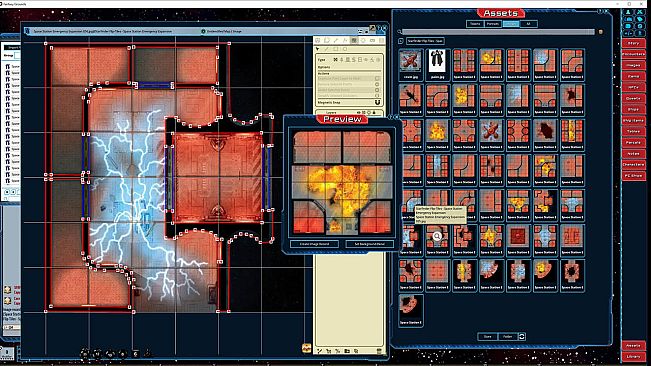This screenshot has height=366, width=651.
Task: Click the Store button in Assets window
Action: (x=487, y=337)
